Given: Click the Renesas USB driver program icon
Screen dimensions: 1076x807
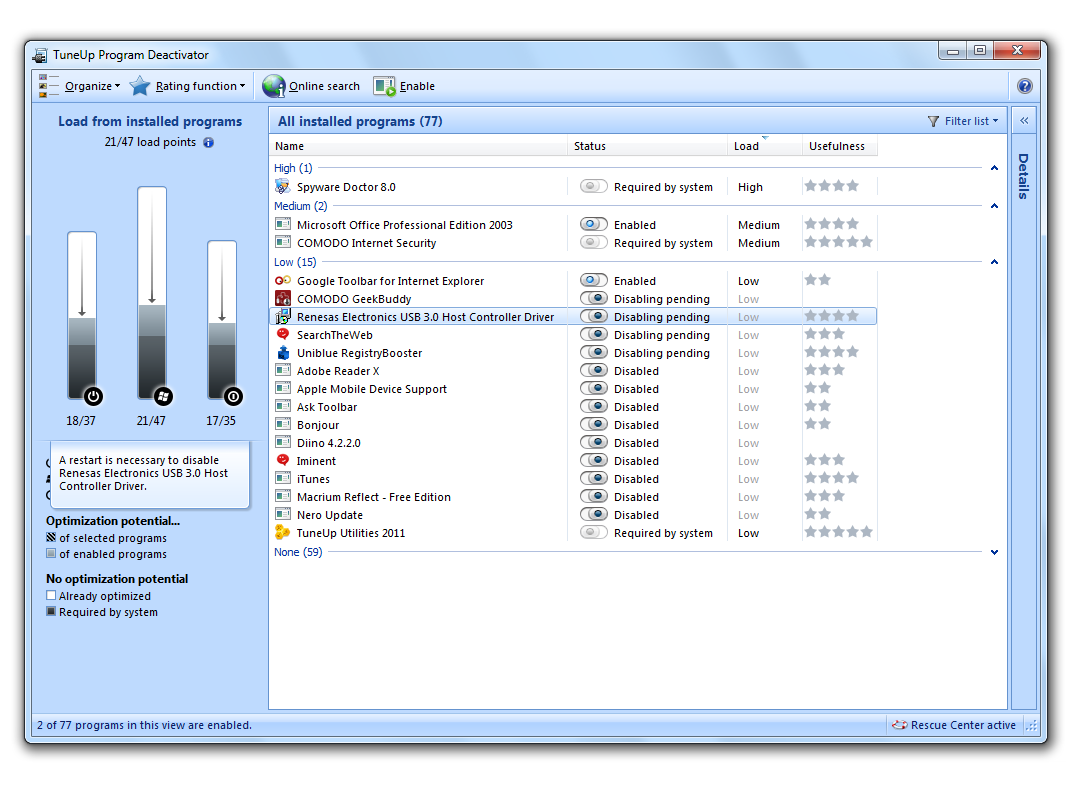Looking at the screenshot, I should (282, 316).
